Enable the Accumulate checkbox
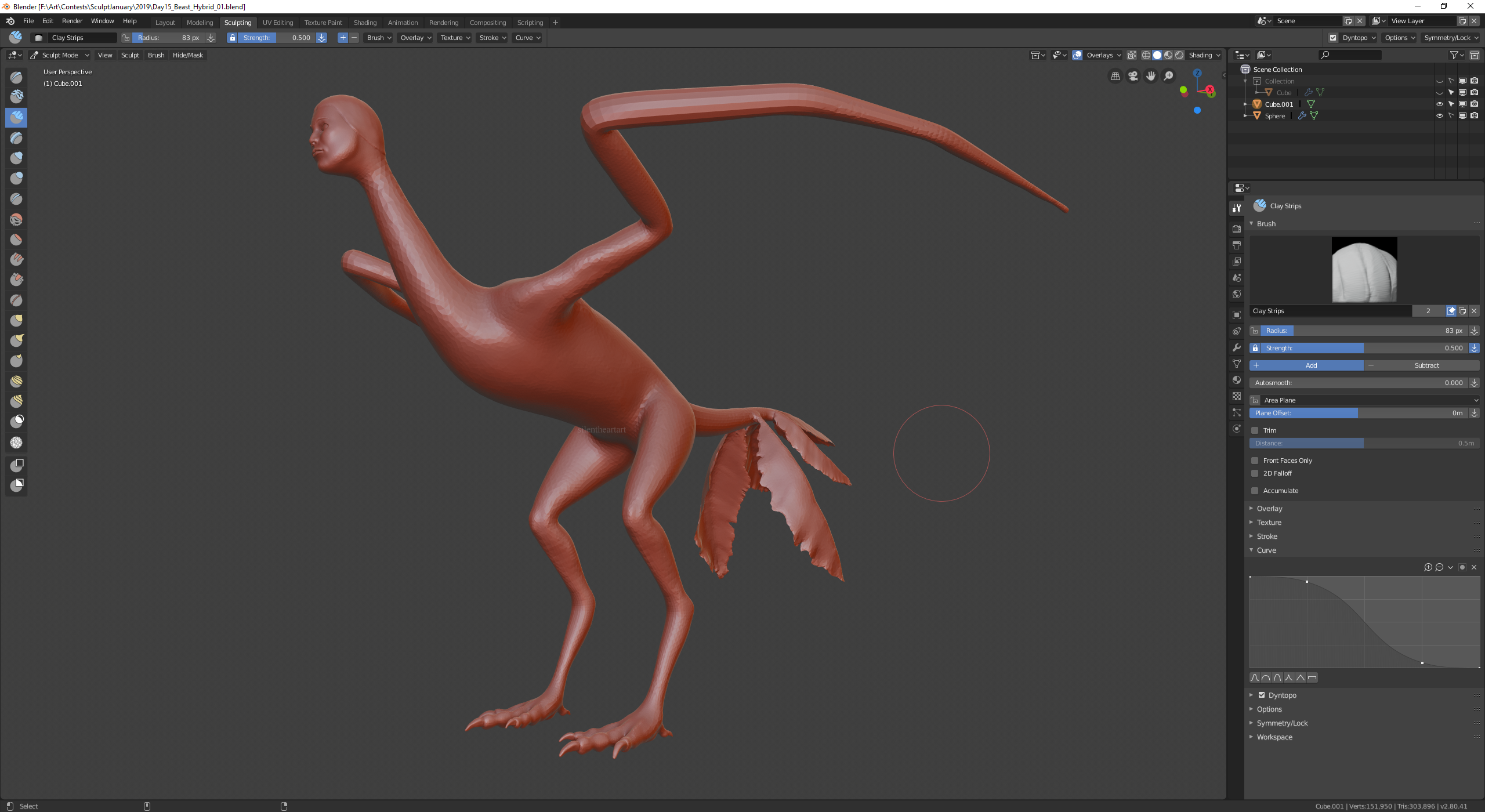Image resolution: width=1485 pixels, height=812 pixels. (x=1255, y=491)
